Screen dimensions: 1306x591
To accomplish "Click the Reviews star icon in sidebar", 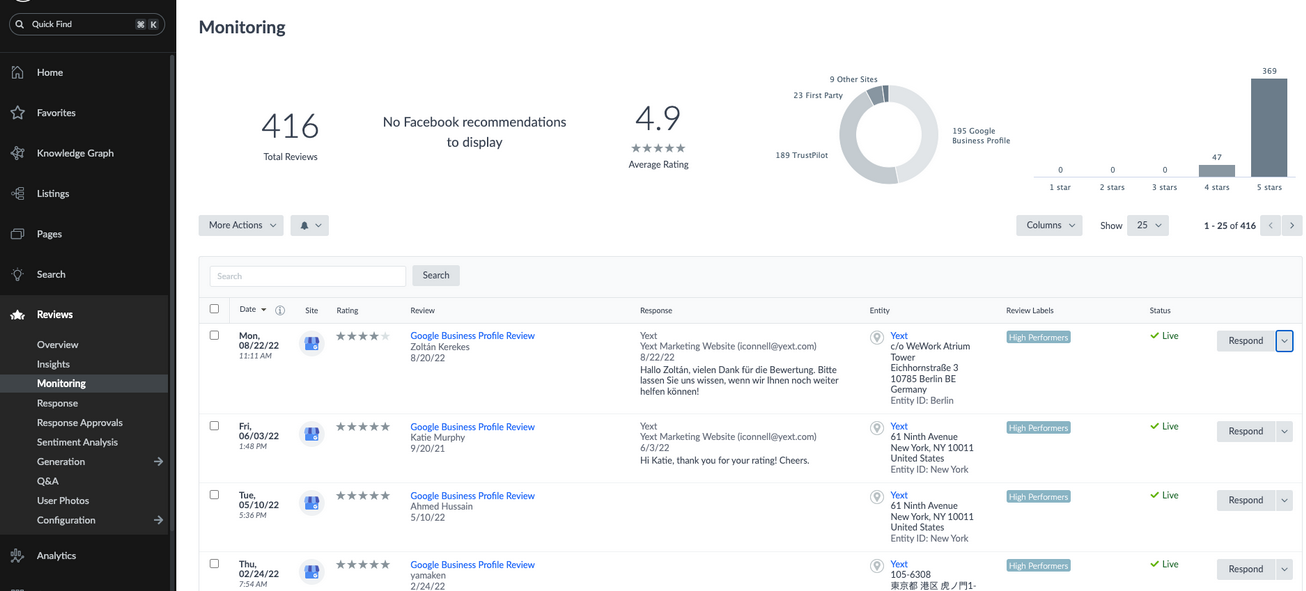I will [x=17, y=314].
